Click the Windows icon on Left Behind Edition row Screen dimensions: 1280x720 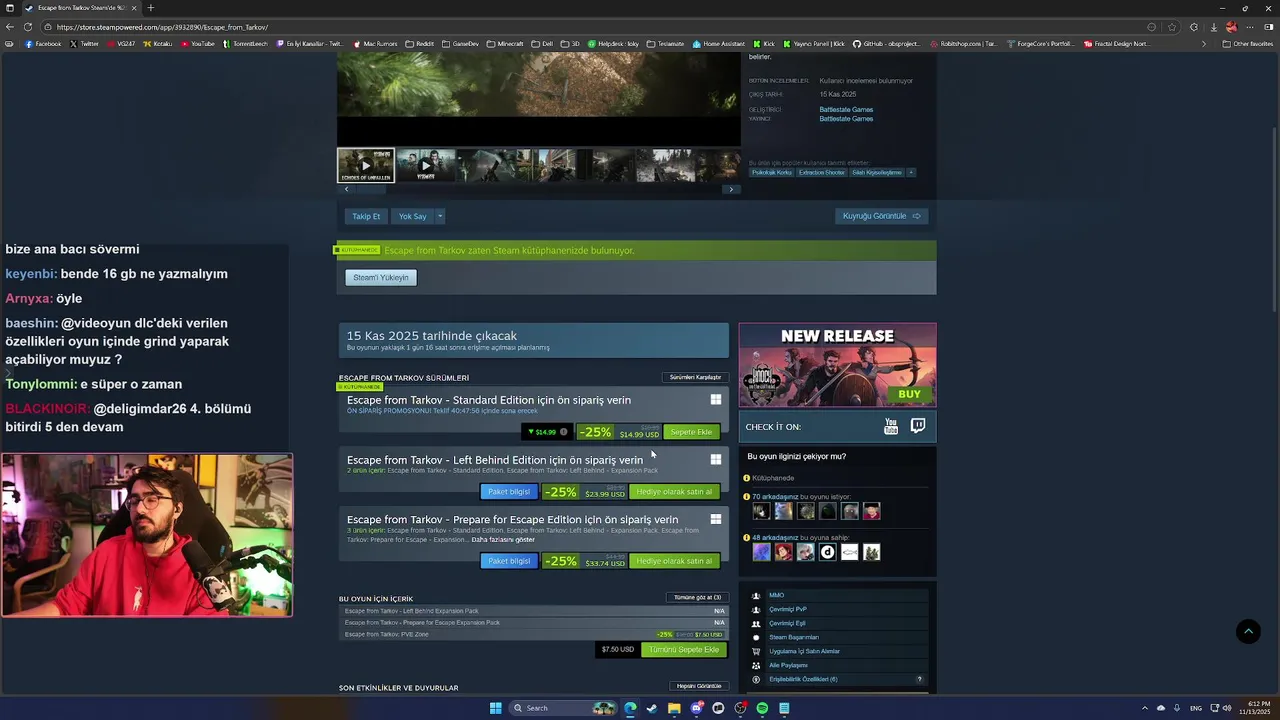tap(716, 460)
